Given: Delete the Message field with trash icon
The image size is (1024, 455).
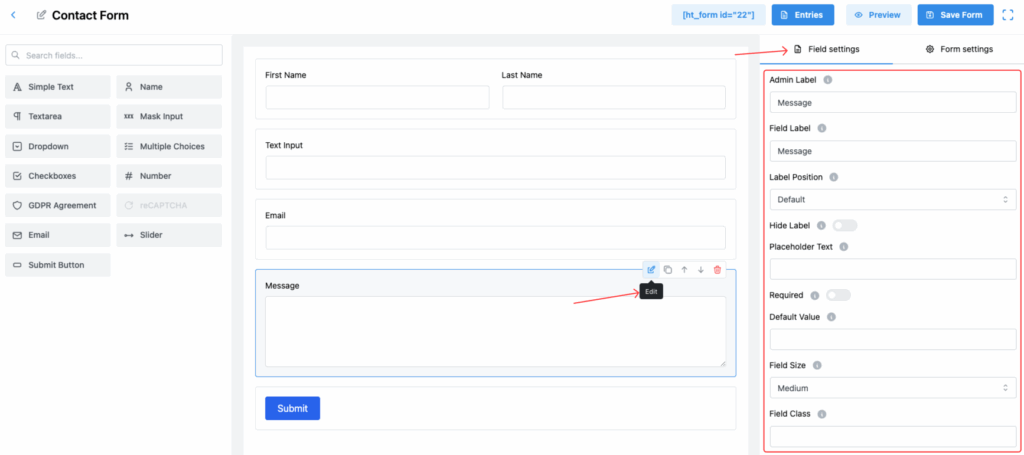Looking at the screenshot, I should coord(717,270).
